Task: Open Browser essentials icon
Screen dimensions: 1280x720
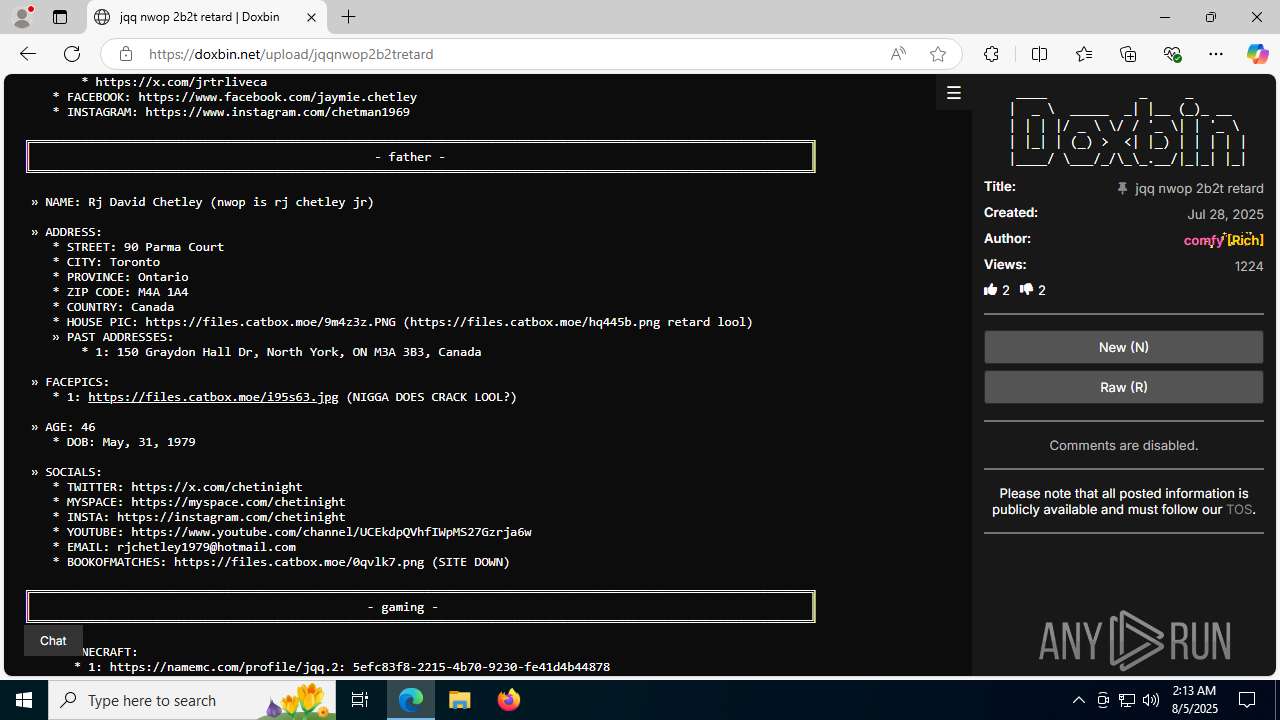Action: point(1172,54)
